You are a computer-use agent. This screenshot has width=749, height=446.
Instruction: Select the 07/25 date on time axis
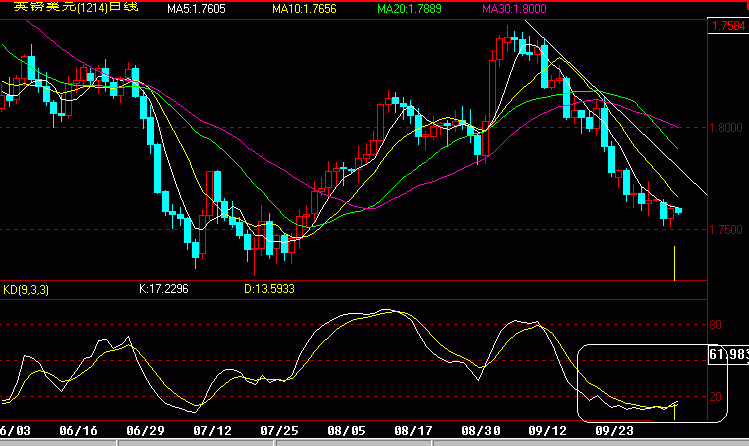[279, 431]
